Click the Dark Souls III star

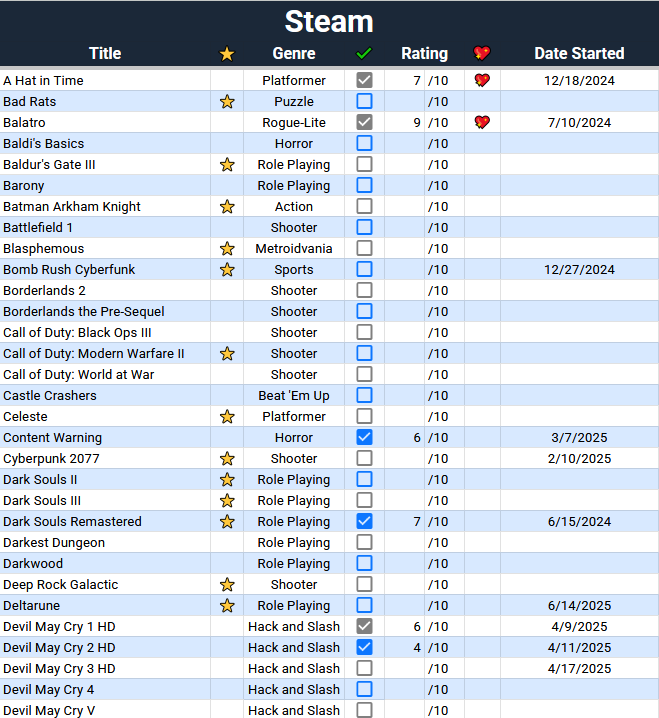click(x=227, y=500)
